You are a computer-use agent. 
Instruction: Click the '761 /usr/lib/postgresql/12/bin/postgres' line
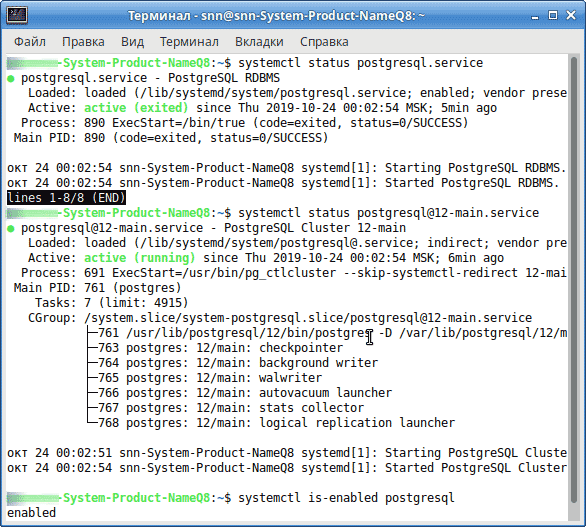coord(333,333)
